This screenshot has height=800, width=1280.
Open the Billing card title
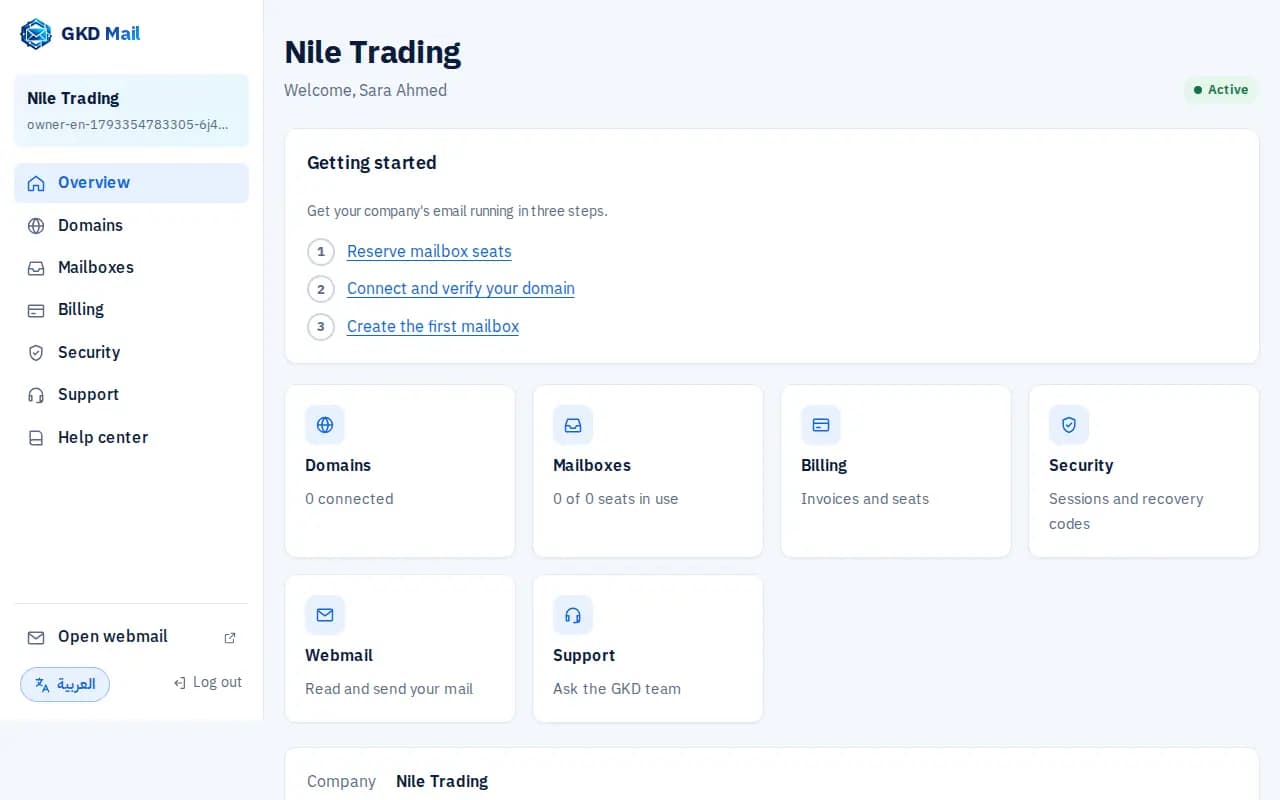point(824,466)
